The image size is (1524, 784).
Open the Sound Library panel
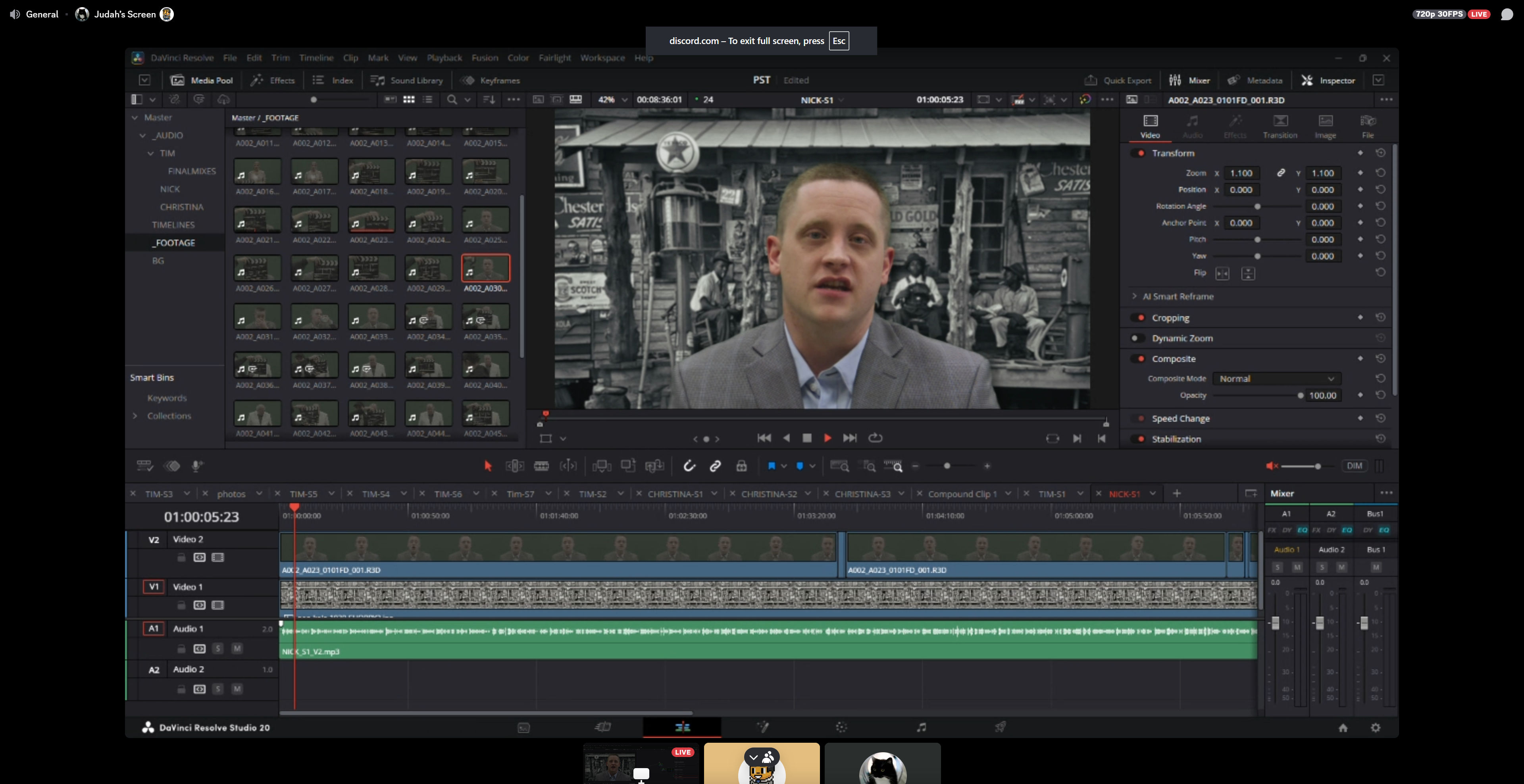point(406,81)
